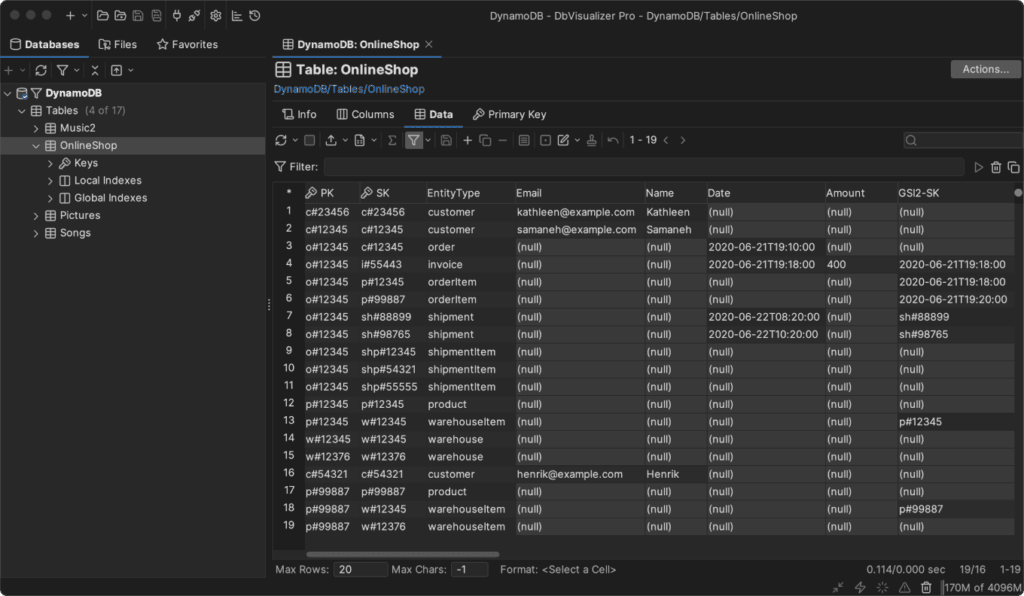This screenshot has width=1024, height=596.
Task: Collapse all tree nodes in Databases panel
Action: (94, 71)
